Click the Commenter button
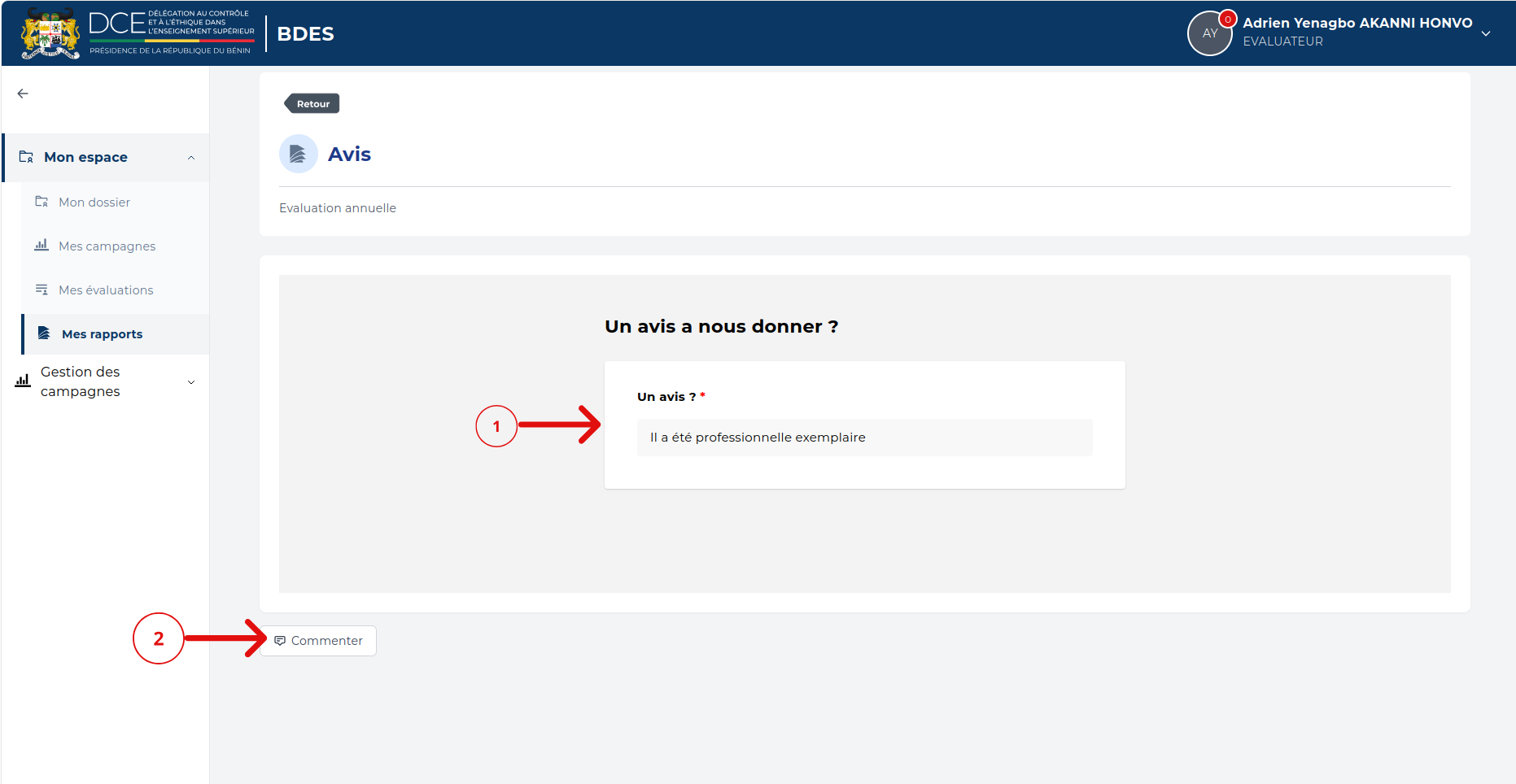 (318, 641)
